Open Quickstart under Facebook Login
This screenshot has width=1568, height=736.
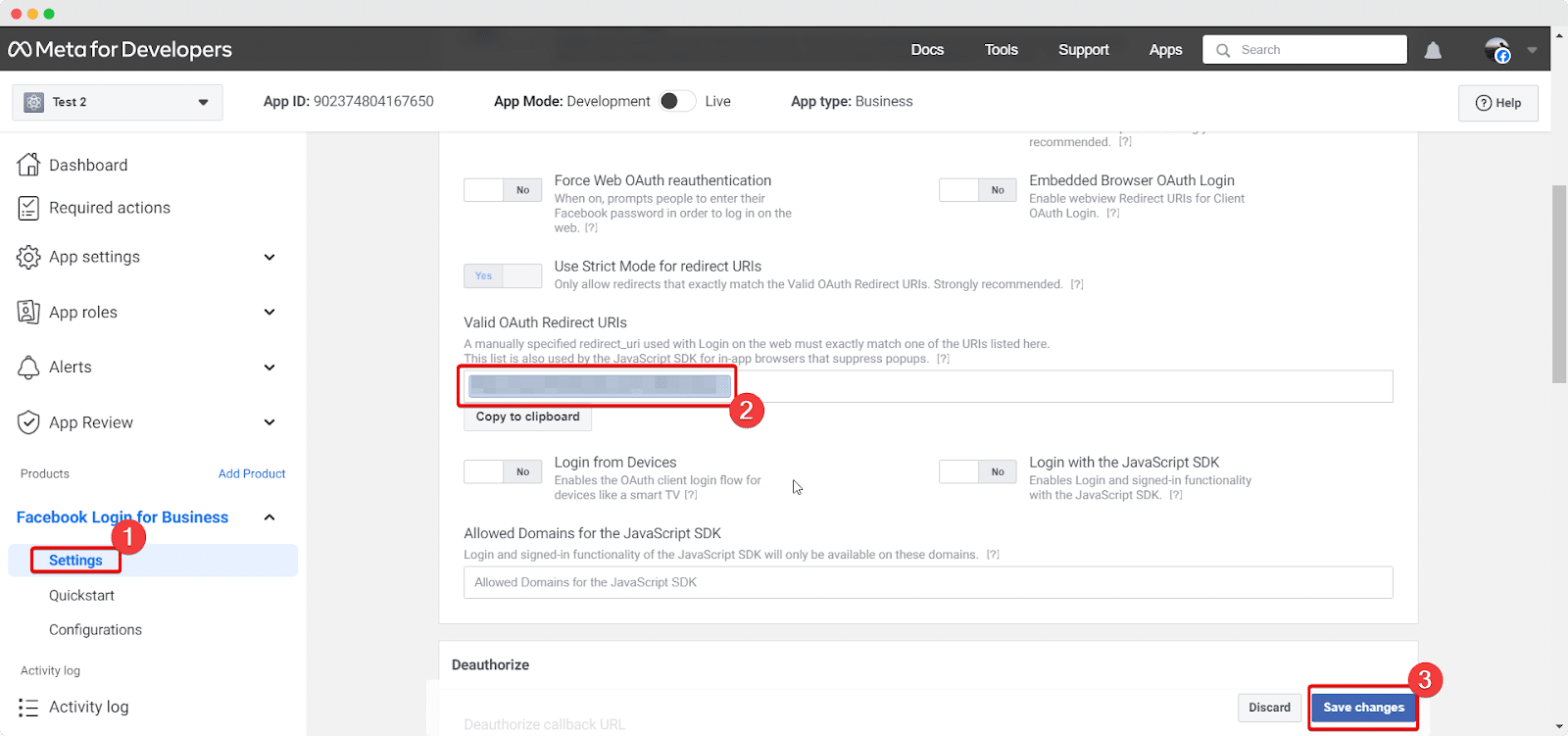click(x=81, y=595)
